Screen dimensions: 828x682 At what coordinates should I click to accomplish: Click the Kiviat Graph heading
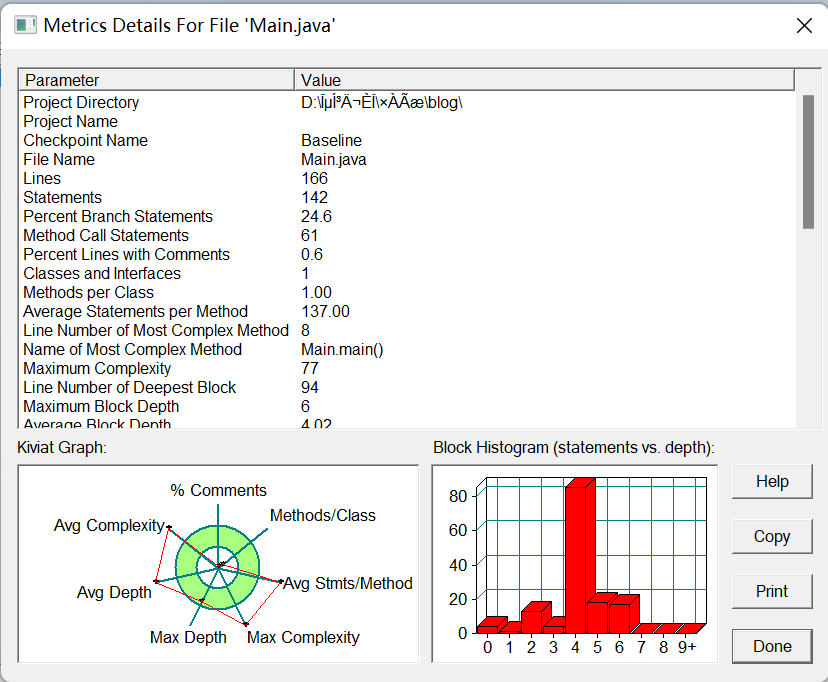coord(62,448)
